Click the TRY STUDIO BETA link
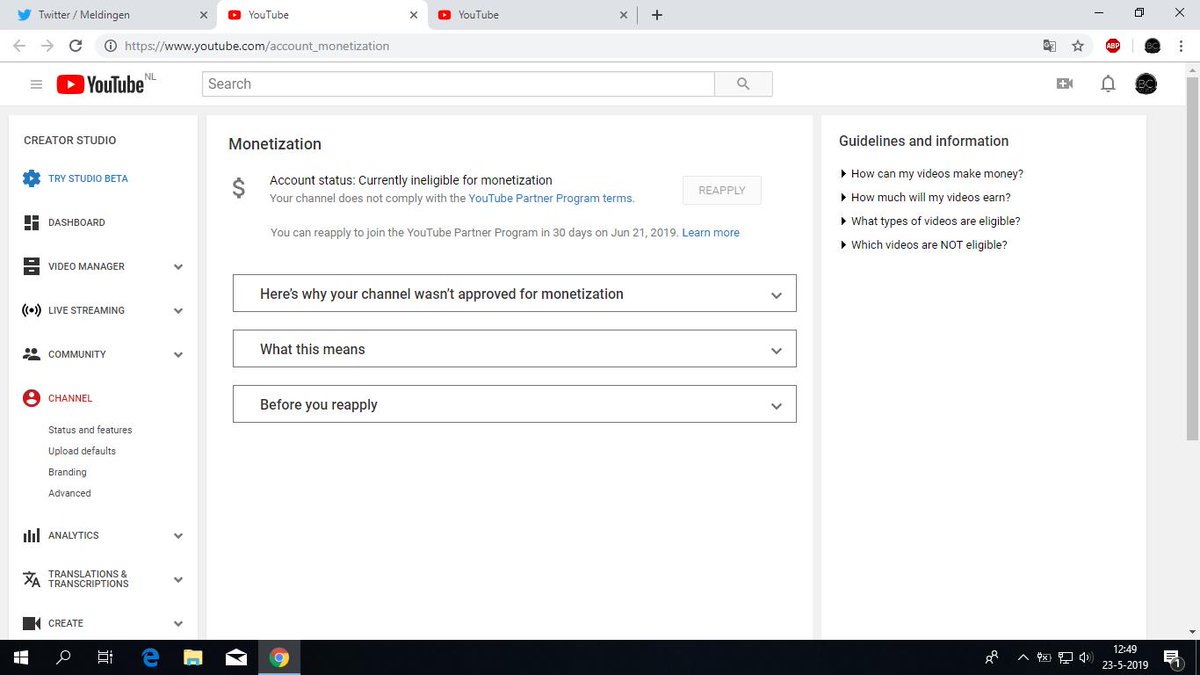The width and height of the screenshot is (1200, 675). [88, 179]
